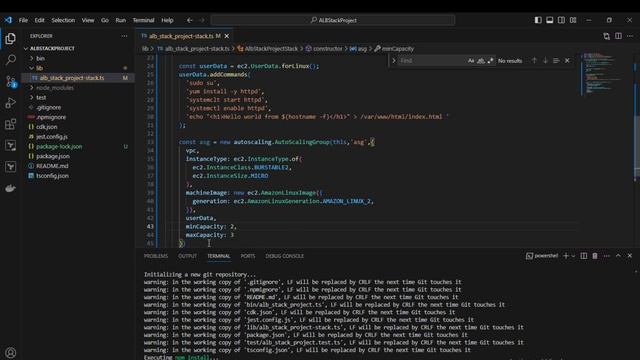Open the .npmignore file
The image size is (640, 360).
pos(51,117)
